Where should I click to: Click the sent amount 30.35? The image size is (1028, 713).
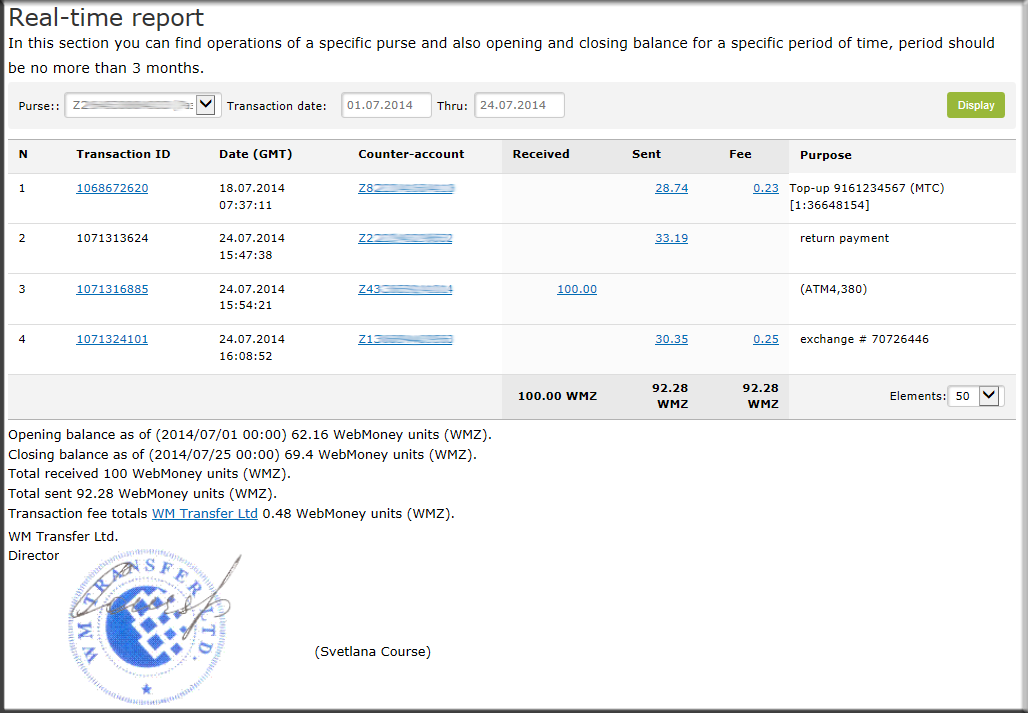[x=671, y=339]
